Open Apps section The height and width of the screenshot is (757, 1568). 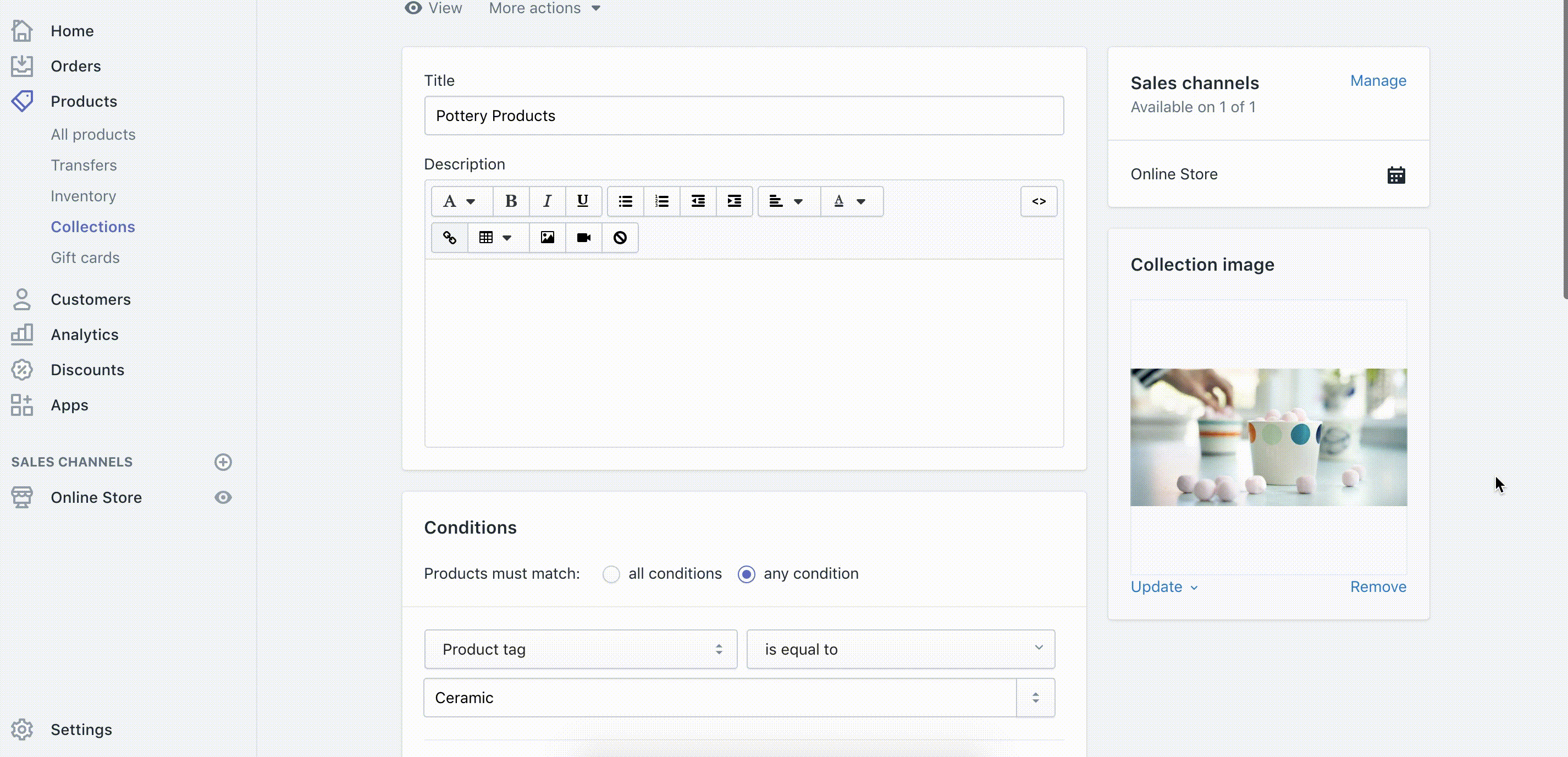click(x=69, y=405)
